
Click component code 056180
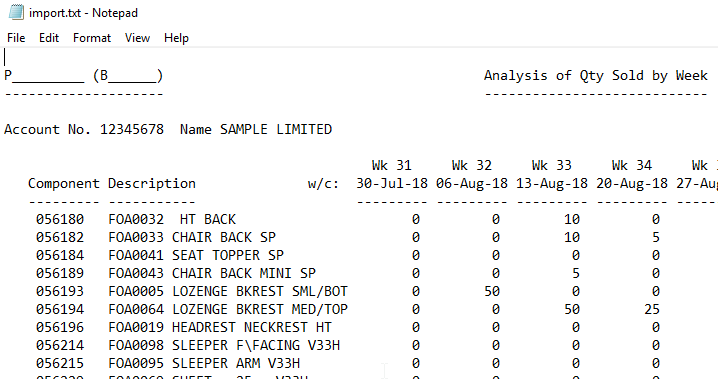pyautogui.click(x=60, y=220)
